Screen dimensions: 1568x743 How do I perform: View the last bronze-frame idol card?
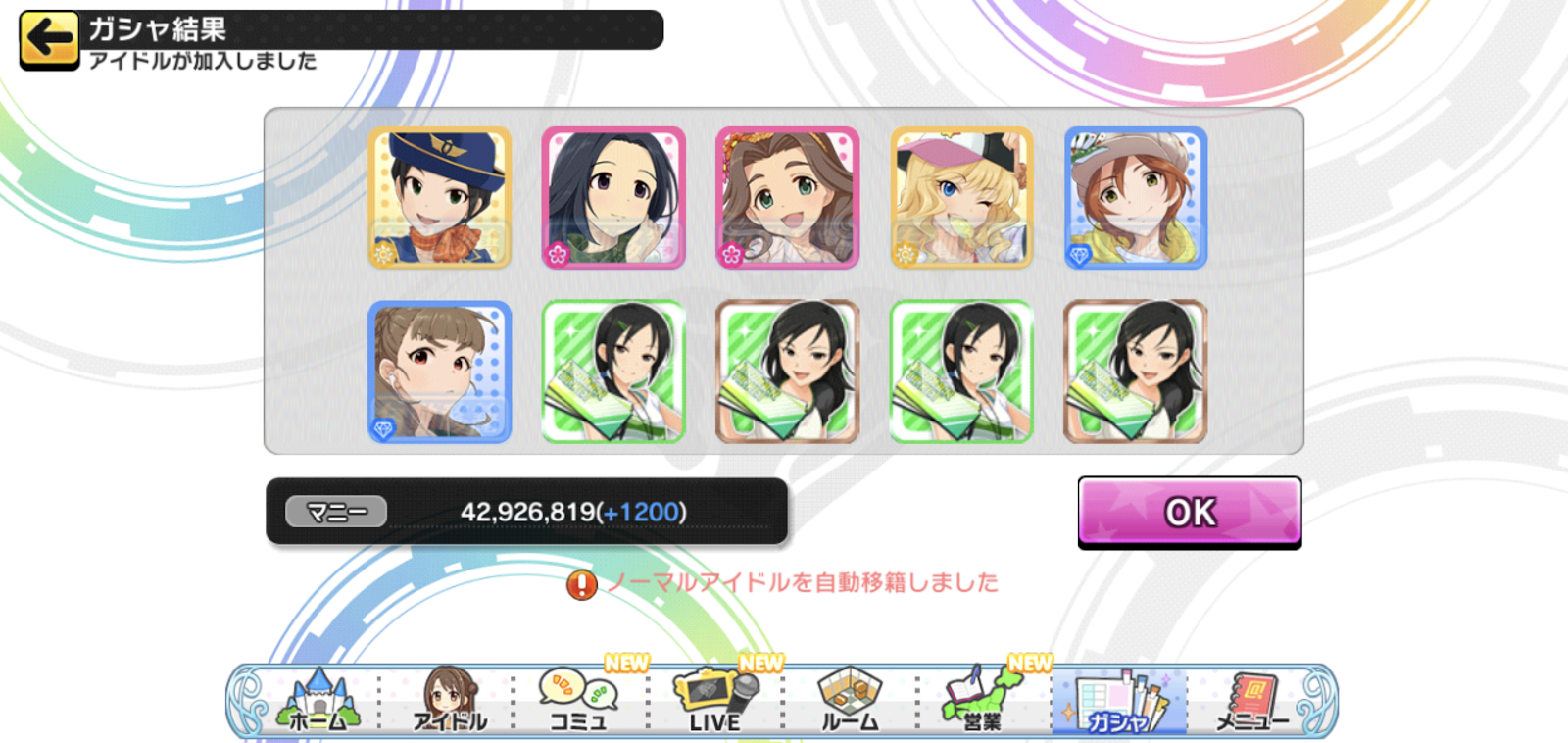click(x=1136, y=371)
